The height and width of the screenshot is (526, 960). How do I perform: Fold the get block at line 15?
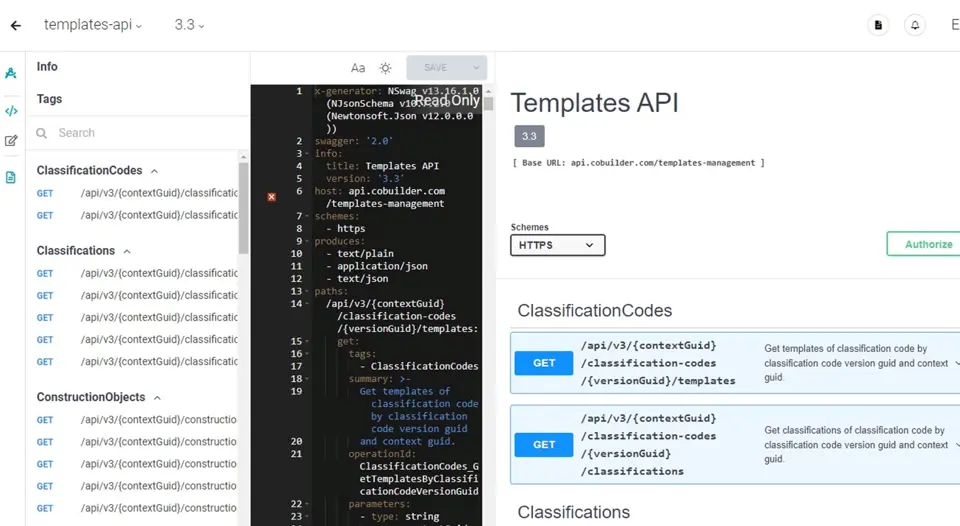click(307, 341)
